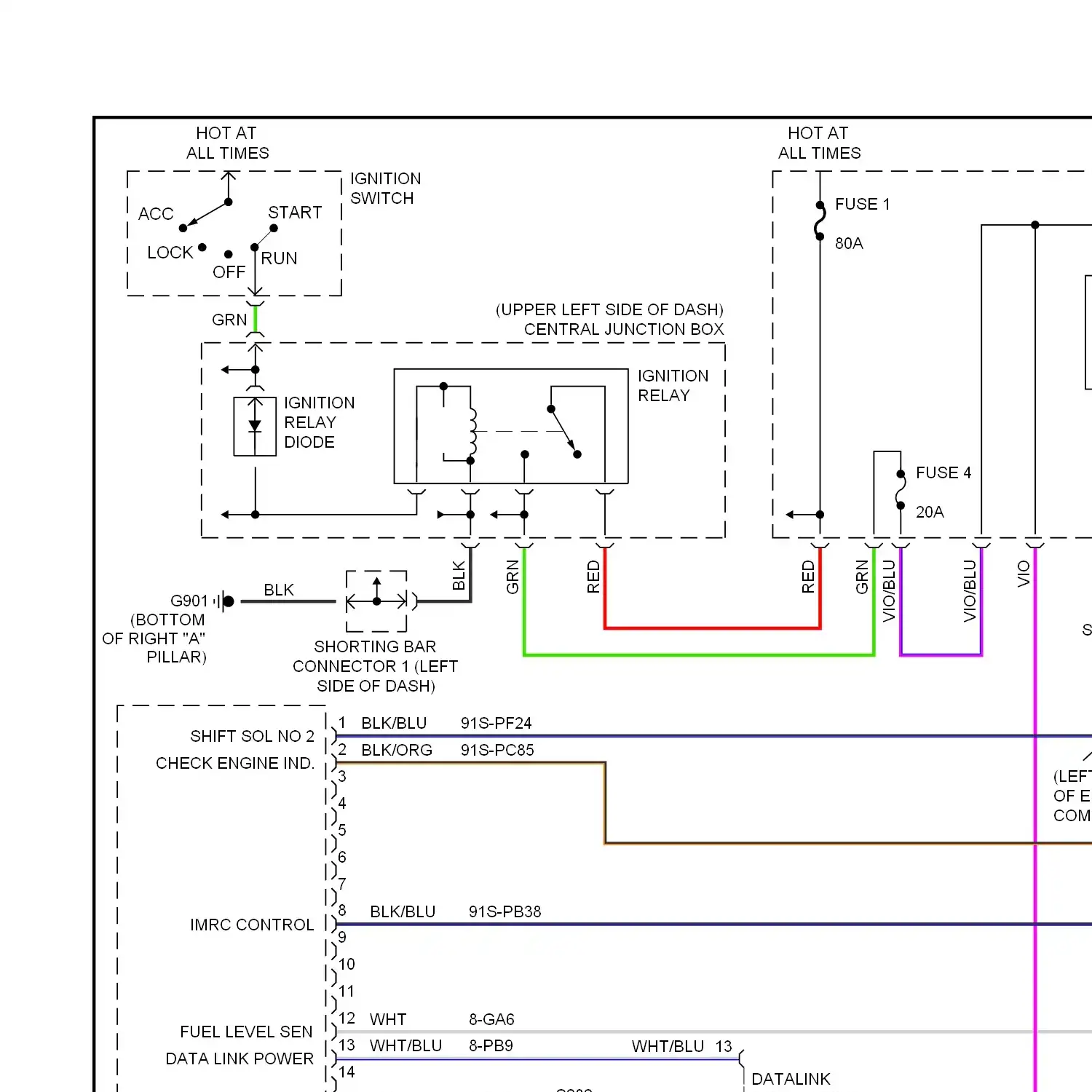This screenshot has width=1092, height=1092.
Task: Select the ACC switch position label
Action: pyautogui.click(x=156, y=214)
